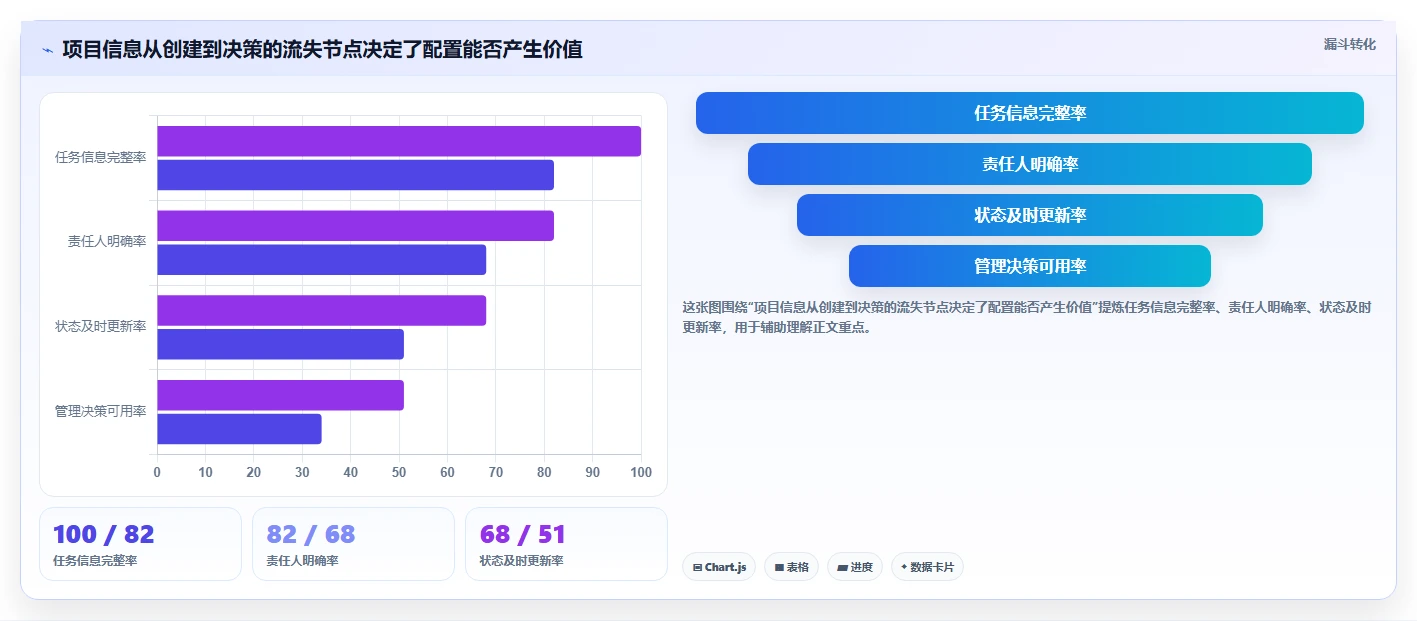
Task: Click the x-axis tick label 0
Action: 157,472
